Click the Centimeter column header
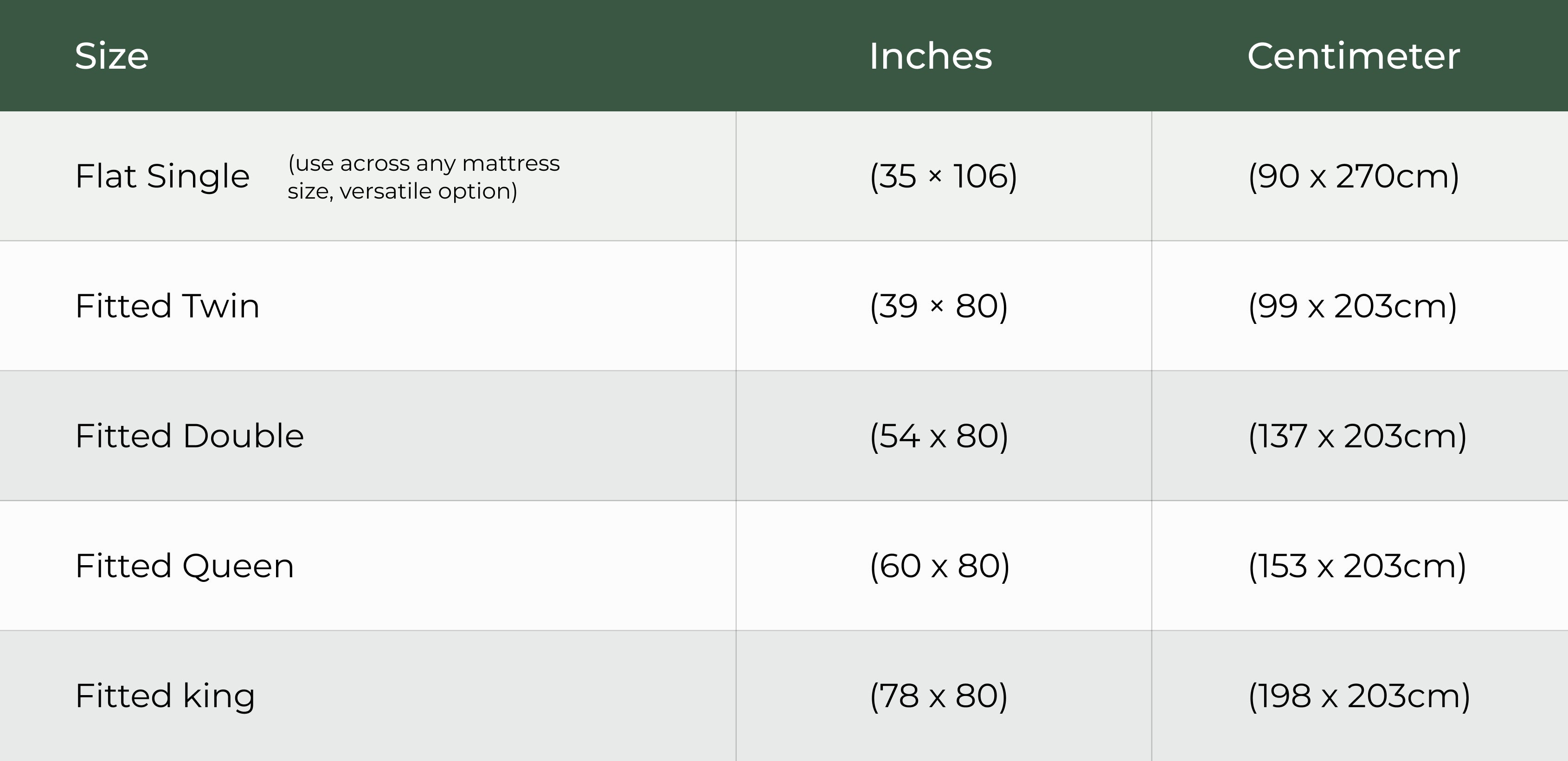 1353,56
